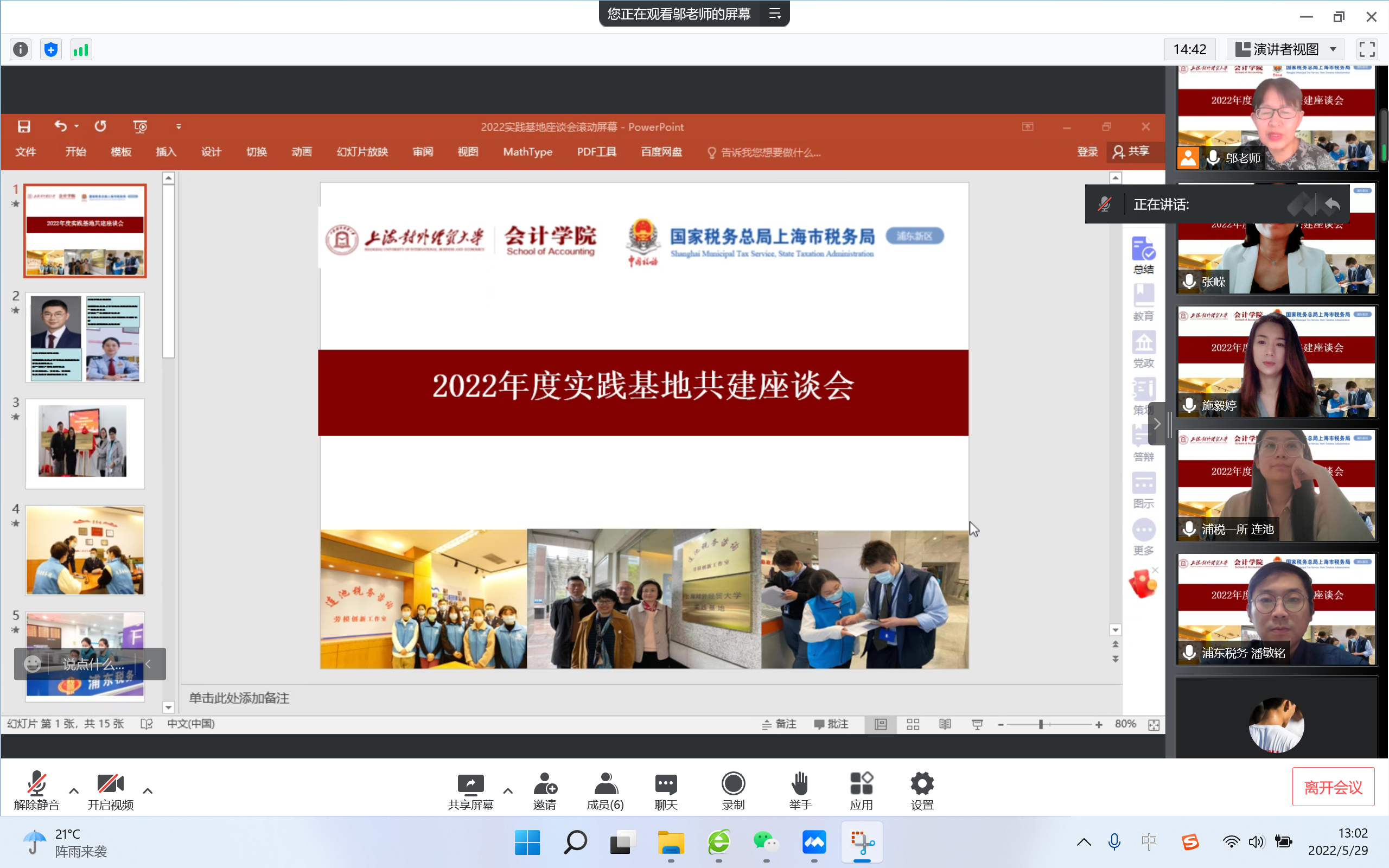Enter fullscreen mode icon
The height and width of the screenshot is (868, 1389).
[x=1367, y=50]
